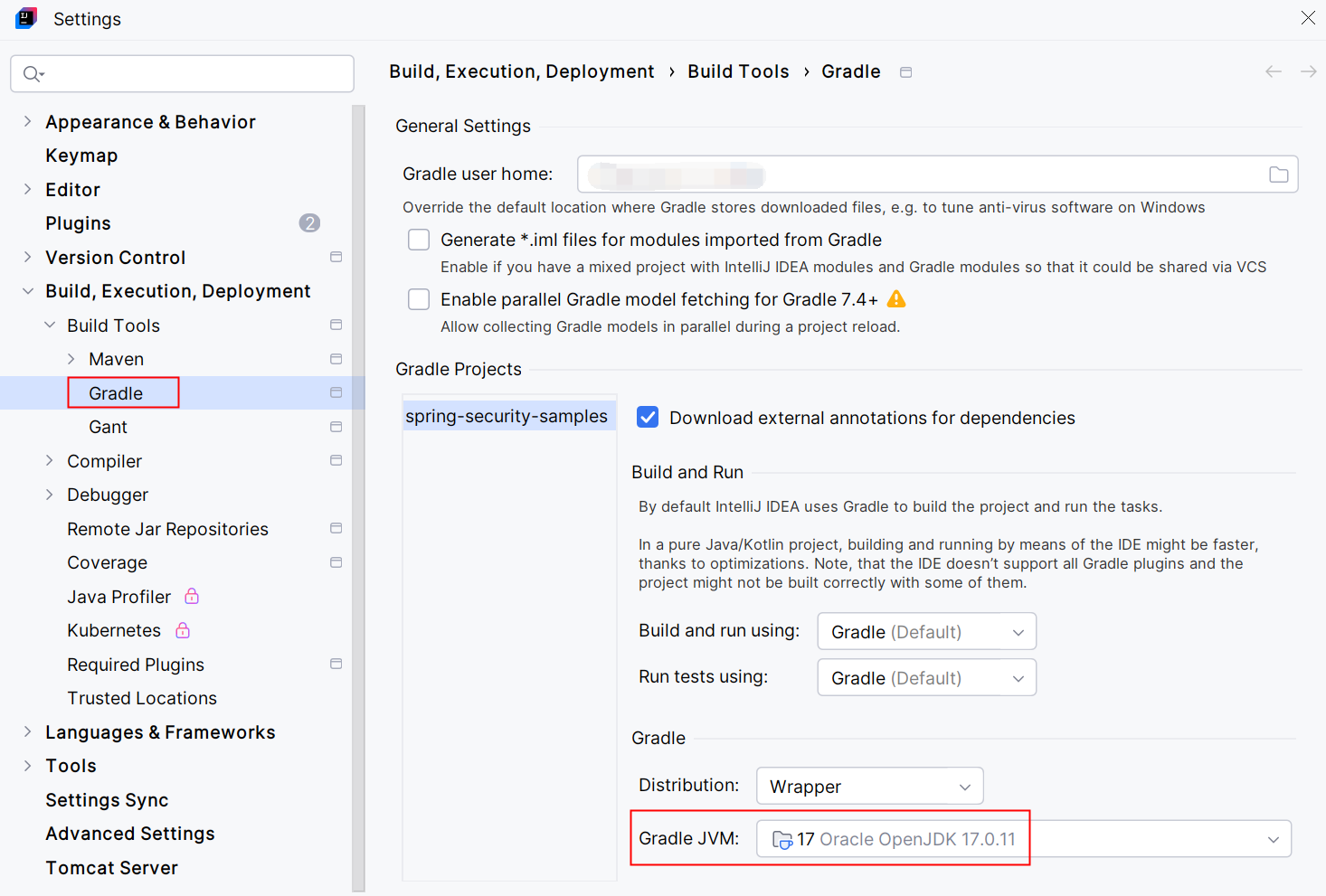Open the Gradle JVM dropdown
The image size is (1326, 896).
pos(1024,839)
